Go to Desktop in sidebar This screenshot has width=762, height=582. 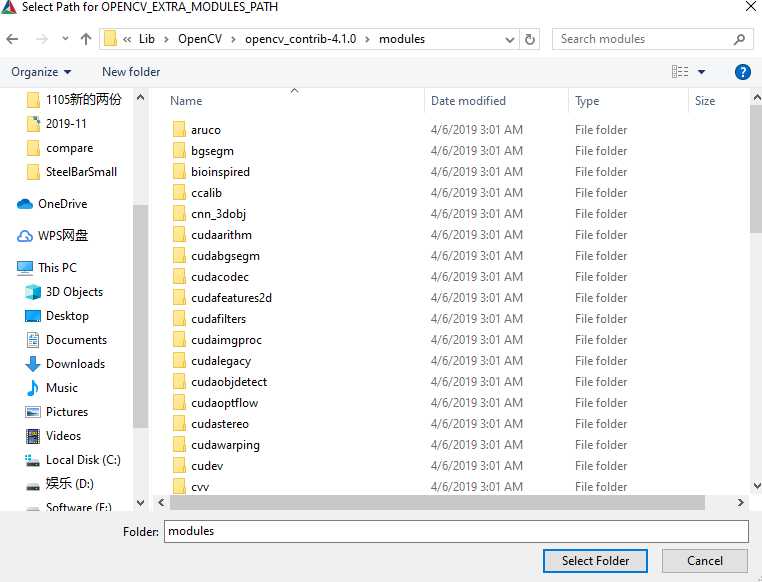tap(67, 316)
